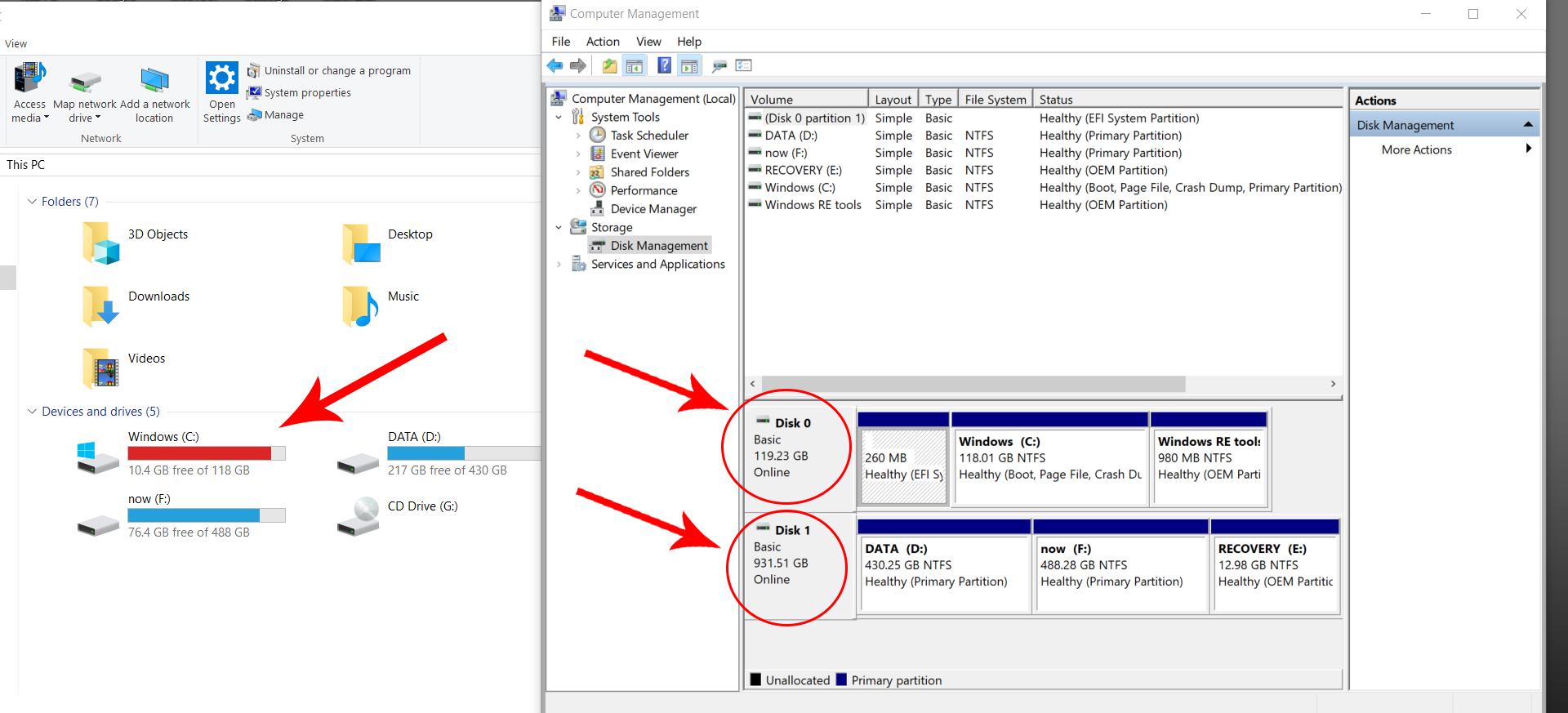Expand the Task Scheduler node arrow

coord(578,136)
